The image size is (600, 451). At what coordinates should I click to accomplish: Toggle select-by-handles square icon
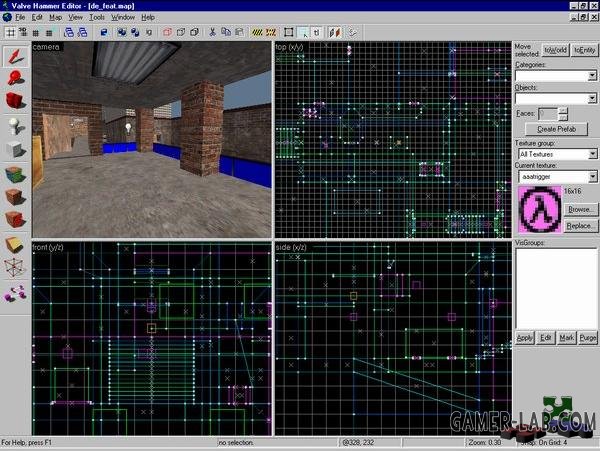[x=289, y=33]
